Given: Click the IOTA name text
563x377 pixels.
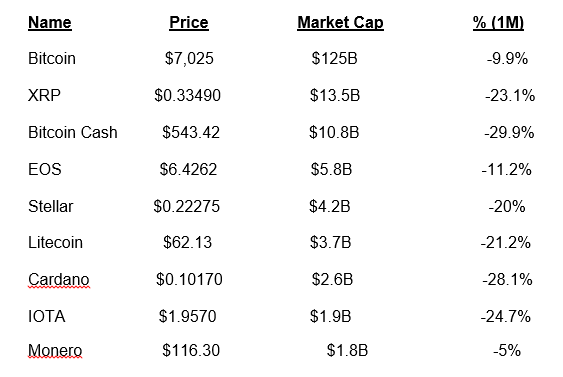Looking at the screenshot, I should 47,317.
